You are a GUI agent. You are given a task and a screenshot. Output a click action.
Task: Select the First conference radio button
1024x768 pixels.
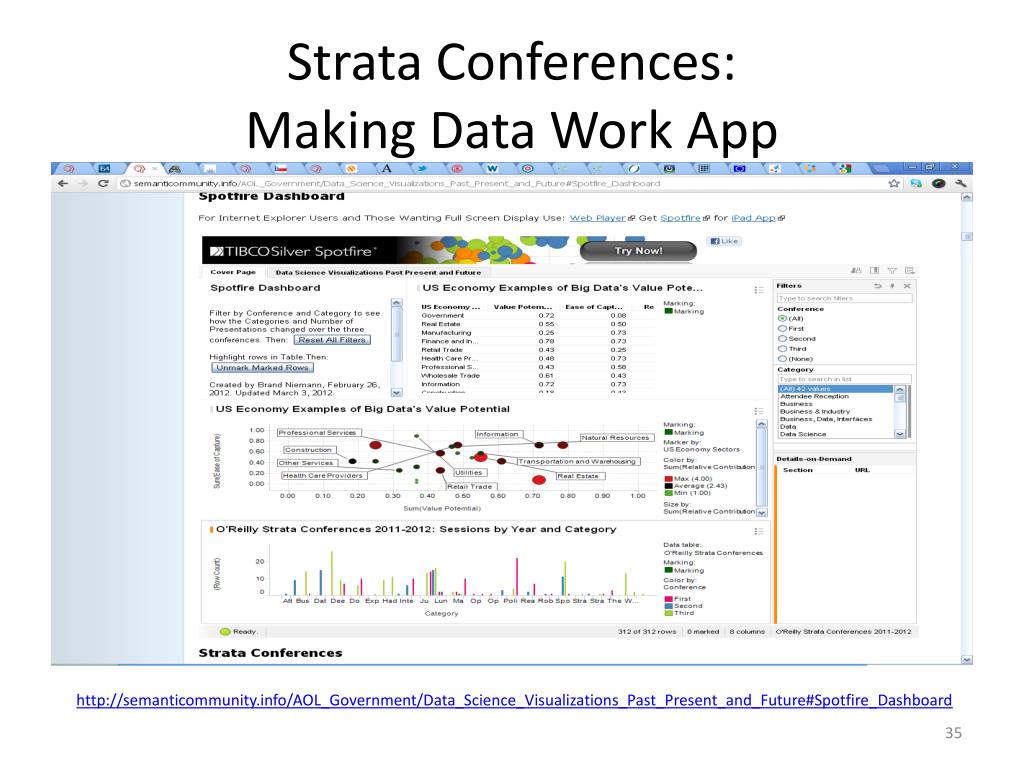click(x=782, y=328)
